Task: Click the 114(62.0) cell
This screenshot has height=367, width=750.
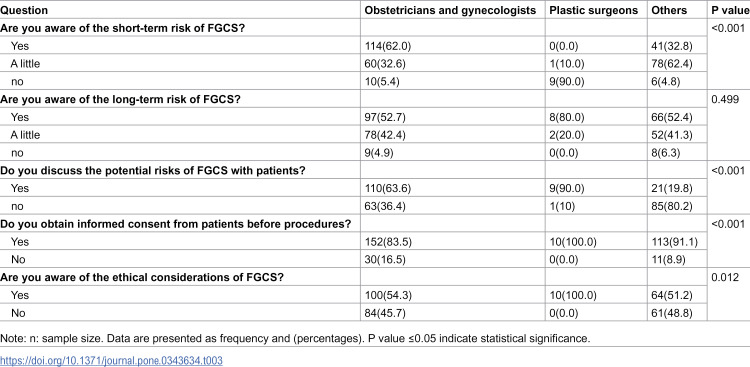Action: [388, 46]
